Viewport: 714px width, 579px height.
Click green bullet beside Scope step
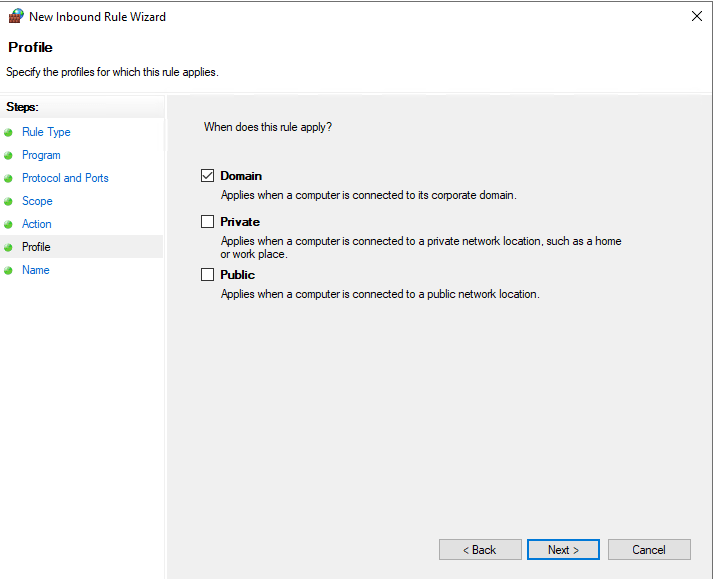point(9,201)
